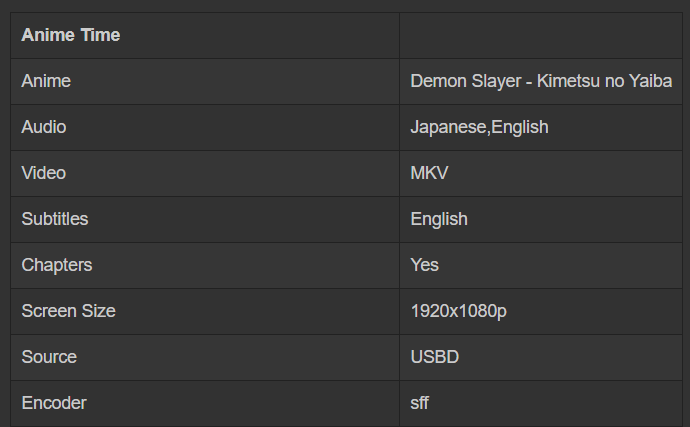Select the Source row label

[49, 357]
